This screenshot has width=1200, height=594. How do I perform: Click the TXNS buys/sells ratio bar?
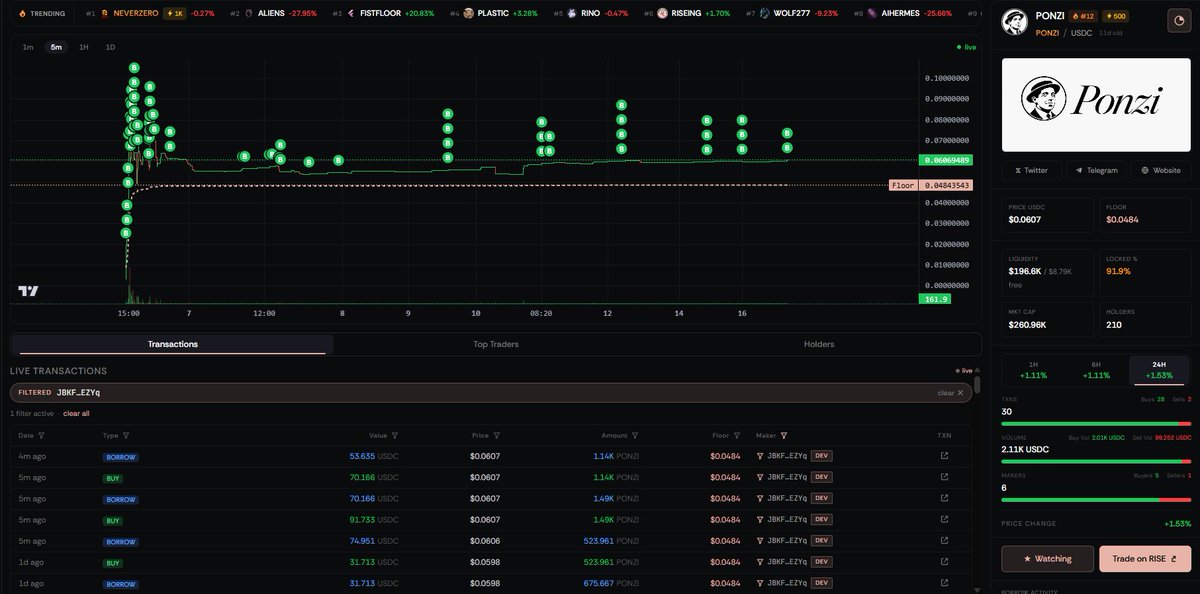tap(1096, 423)
